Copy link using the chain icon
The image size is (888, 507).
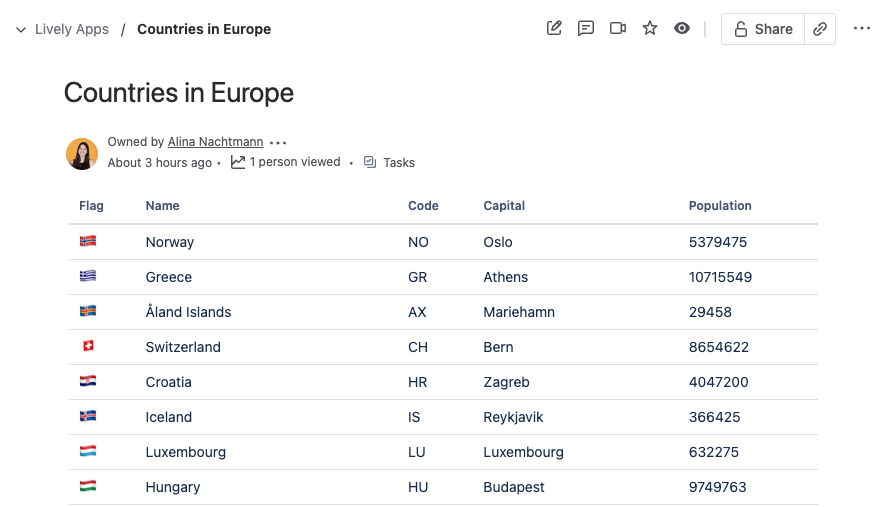point(820,29)
